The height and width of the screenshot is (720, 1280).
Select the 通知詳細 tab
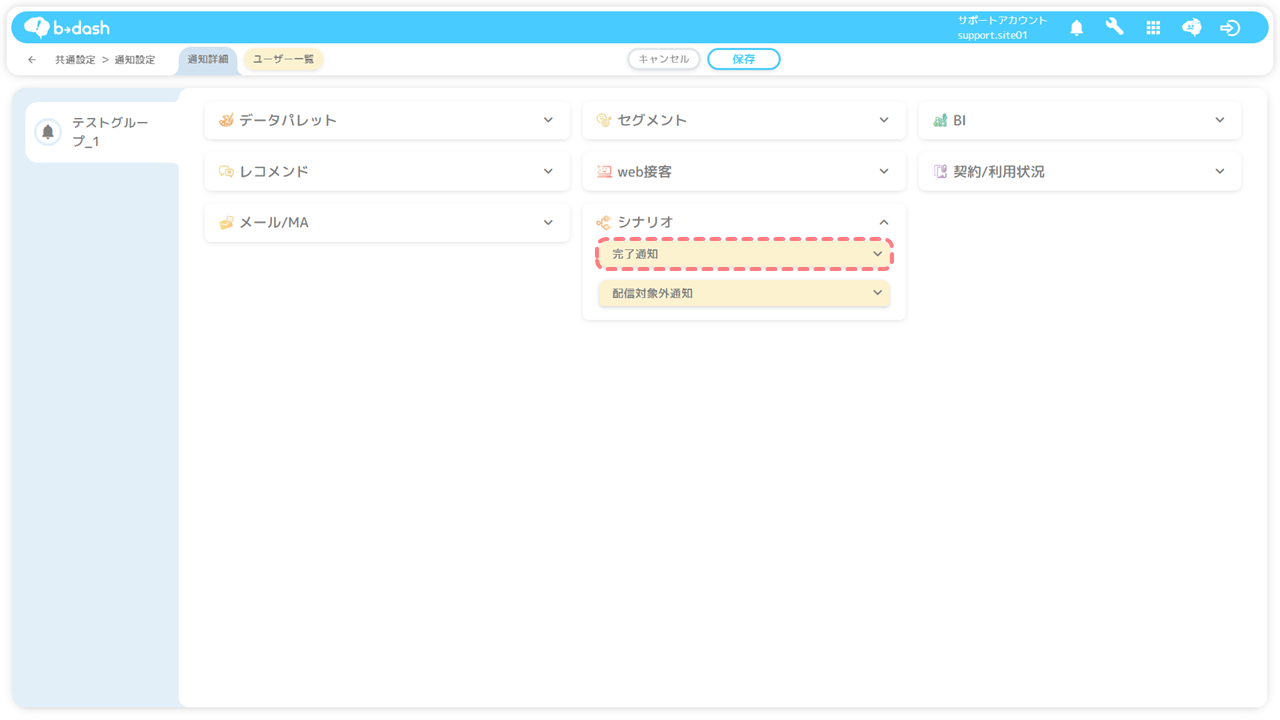(208, 59)
